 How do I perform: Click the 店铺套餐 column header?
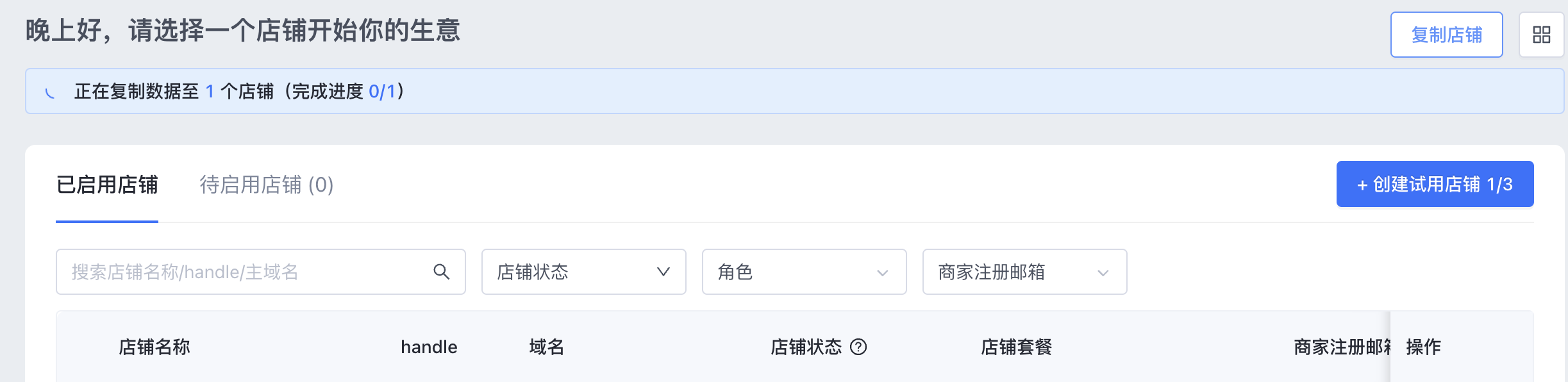click(x=1017, y=347)
